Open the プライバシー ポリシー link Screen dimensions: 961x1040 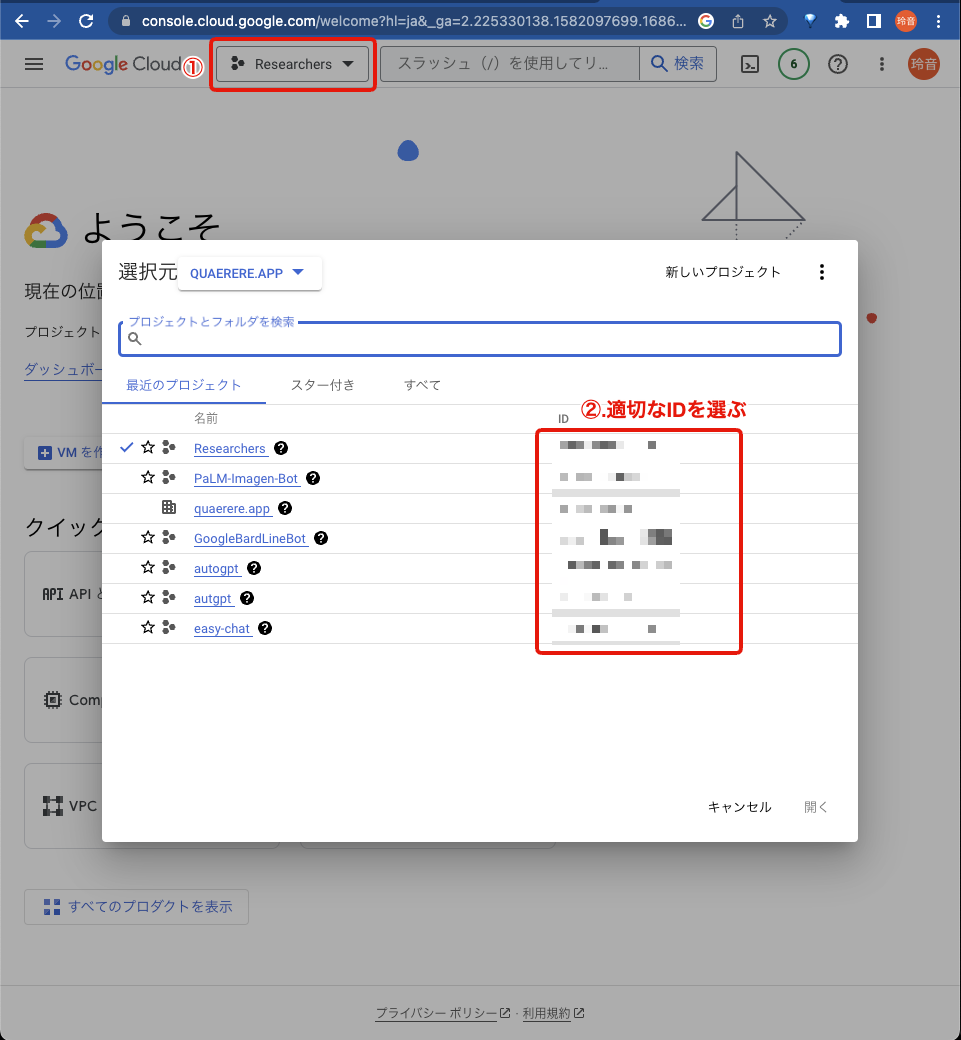point(443,1013)
